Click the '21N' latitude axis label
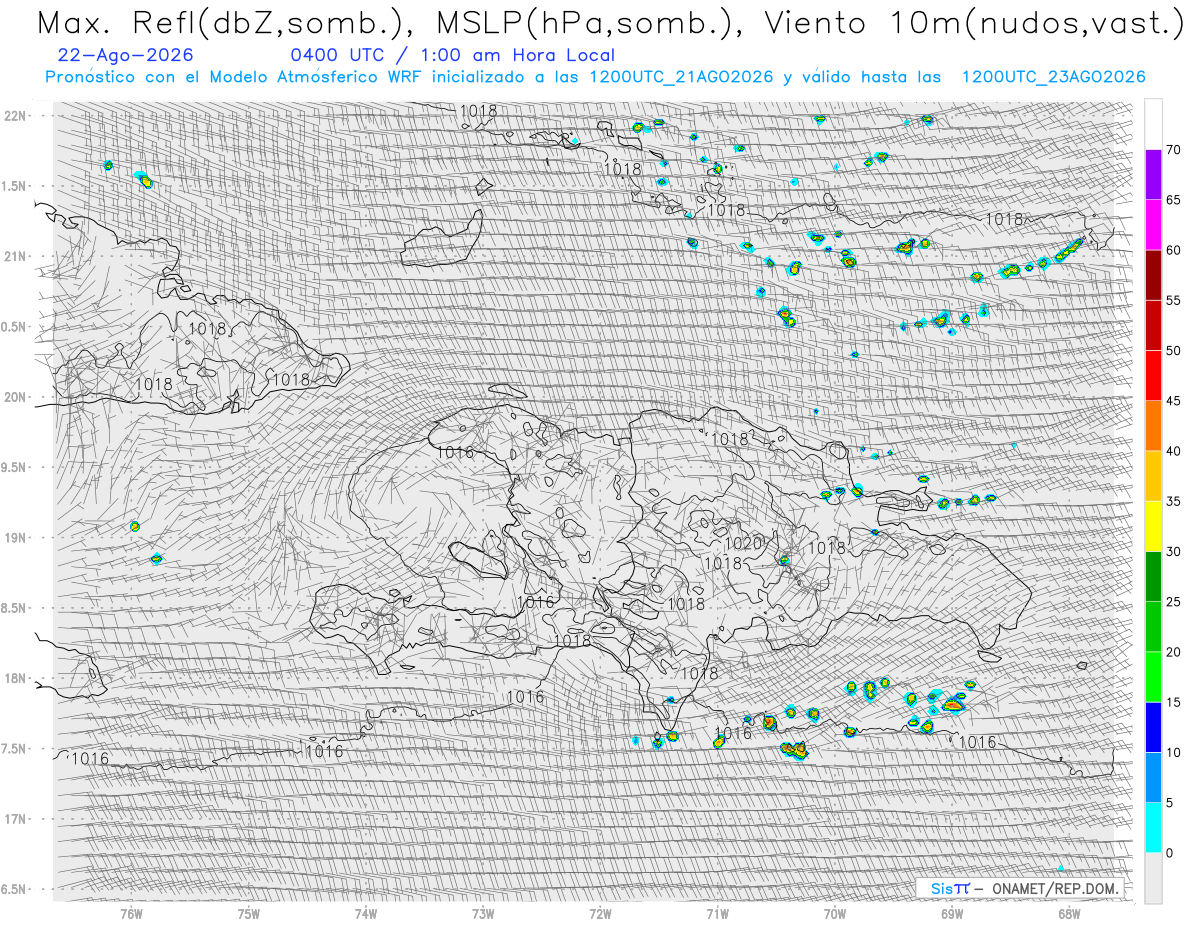This screenshot has height=927, width=1200. [15, 256]
